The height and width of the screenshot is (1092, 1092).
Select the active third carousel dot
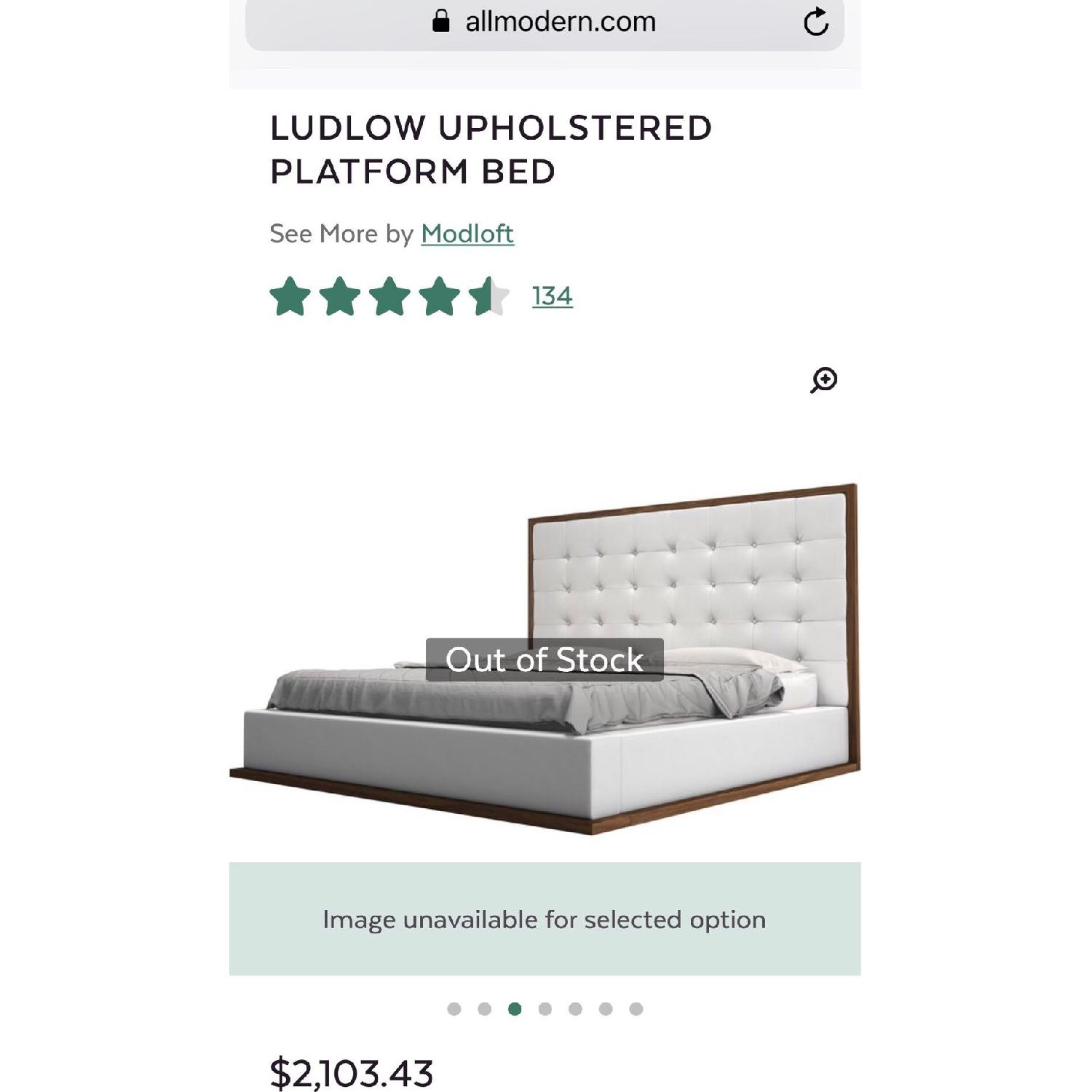coord(515,1010)
